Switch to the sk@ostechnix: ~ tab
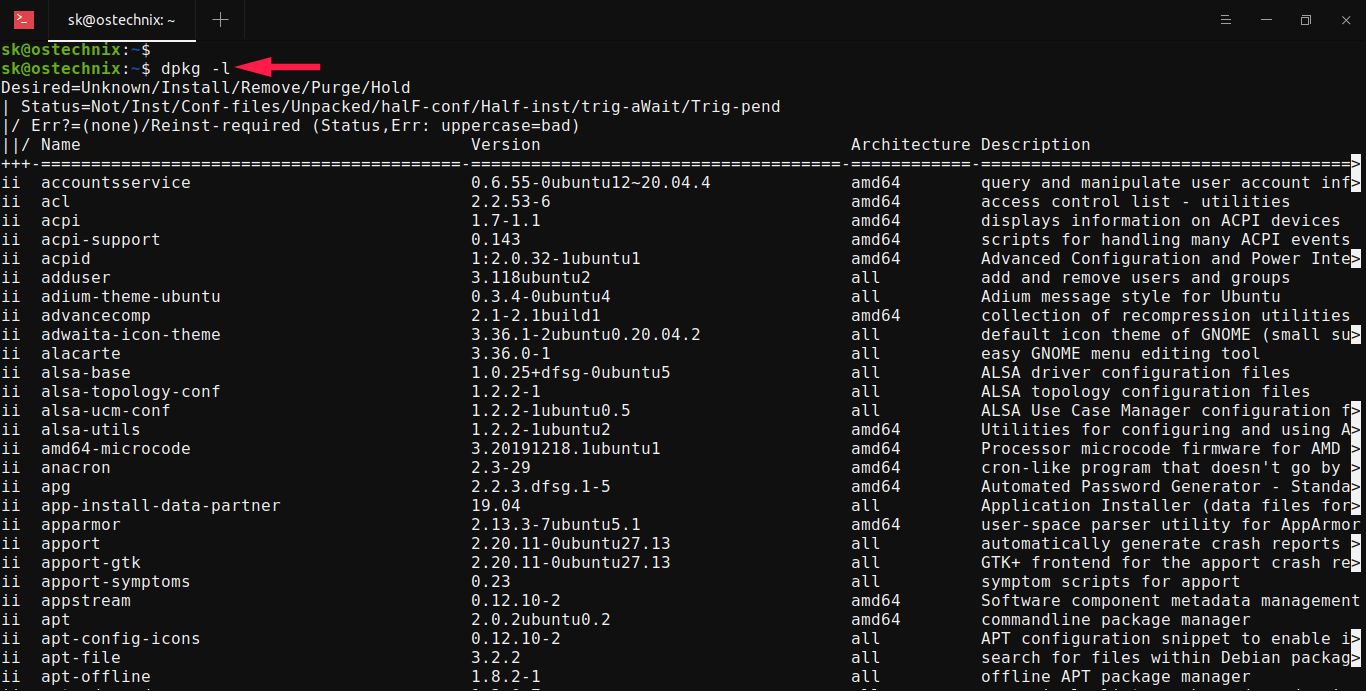Viewport: 1366px width, 691px height. point(120,20)
